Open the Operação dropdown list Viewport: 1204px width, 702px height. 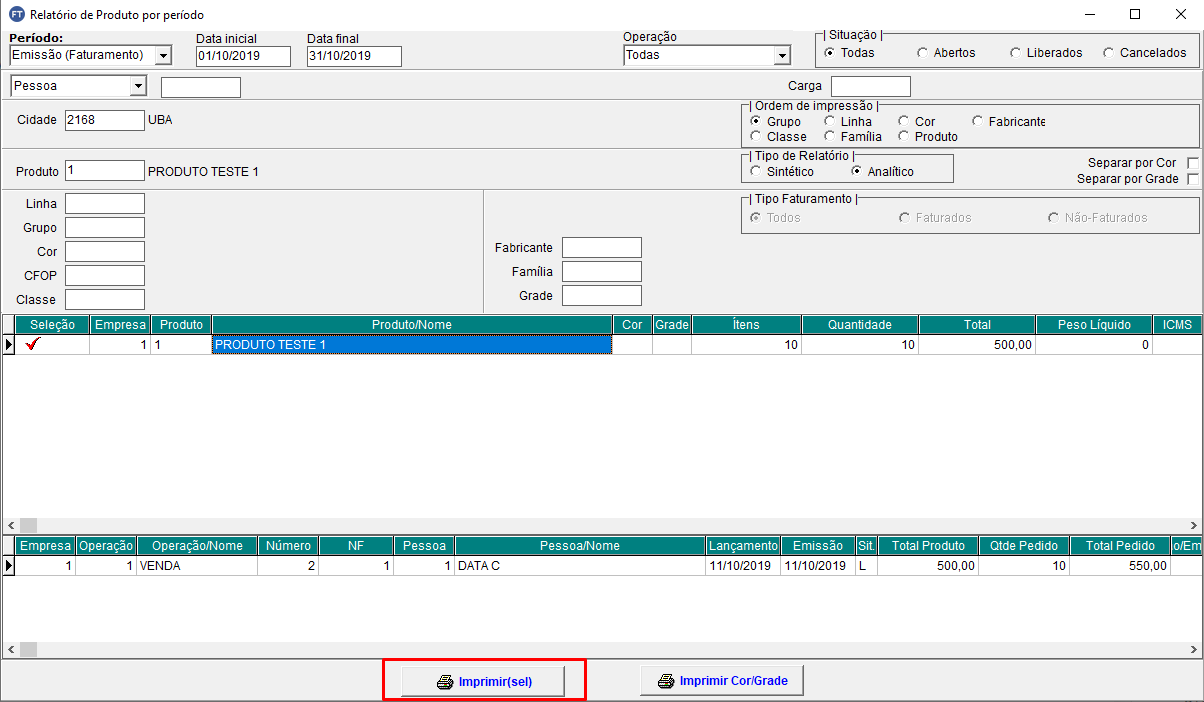(781, 56)
